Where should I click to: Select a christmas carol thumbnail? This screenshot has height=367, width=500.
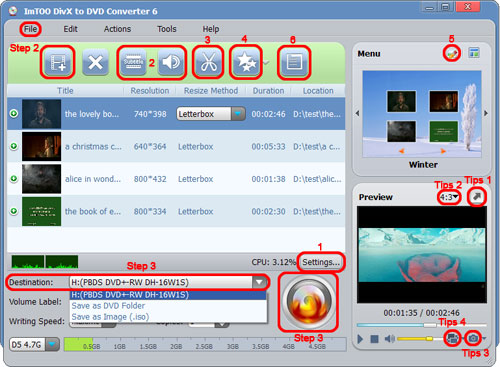[41, 146]
